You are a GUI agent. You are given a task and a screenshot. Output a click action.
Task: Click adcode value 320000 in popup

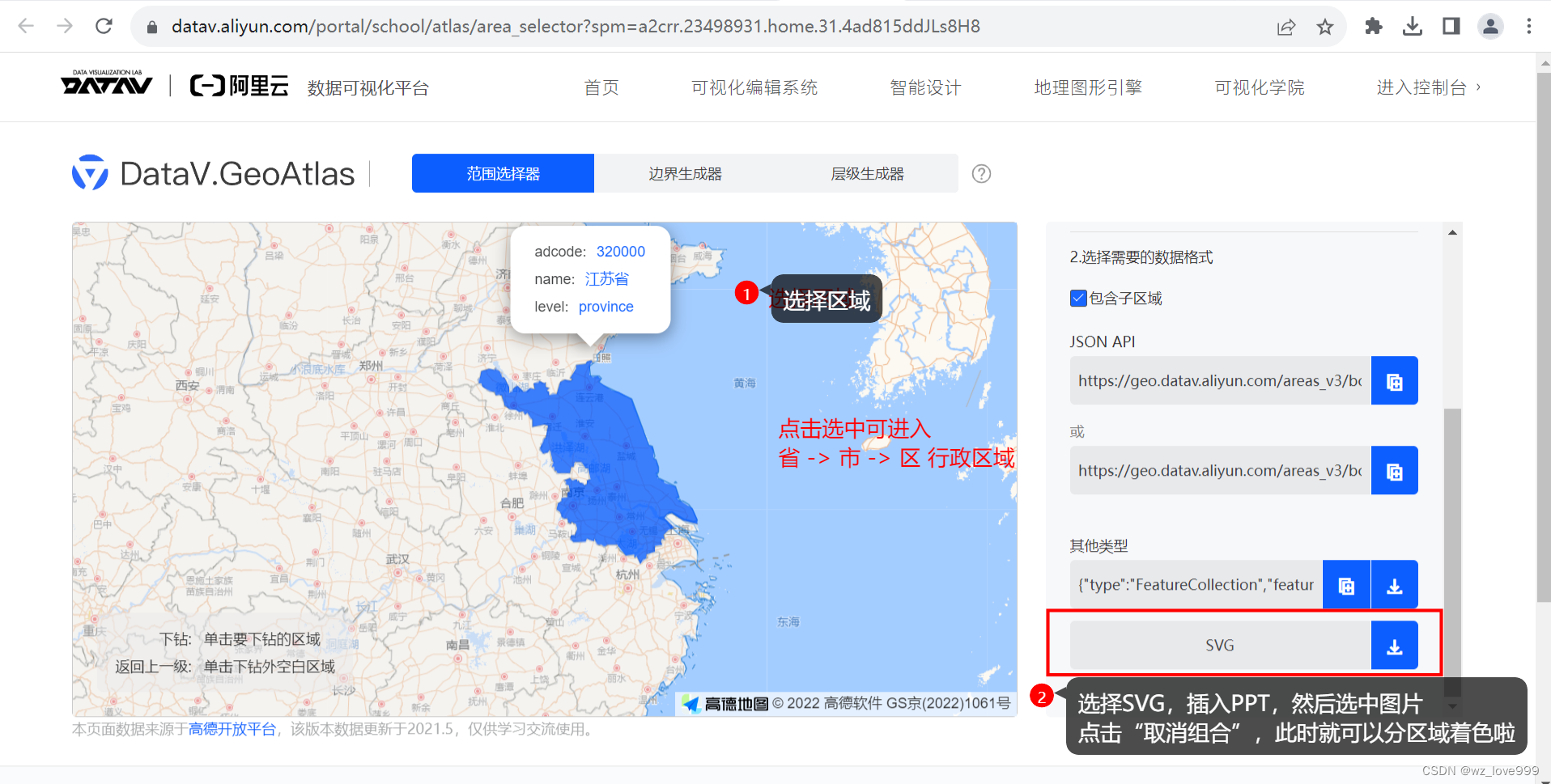[621, 252]
